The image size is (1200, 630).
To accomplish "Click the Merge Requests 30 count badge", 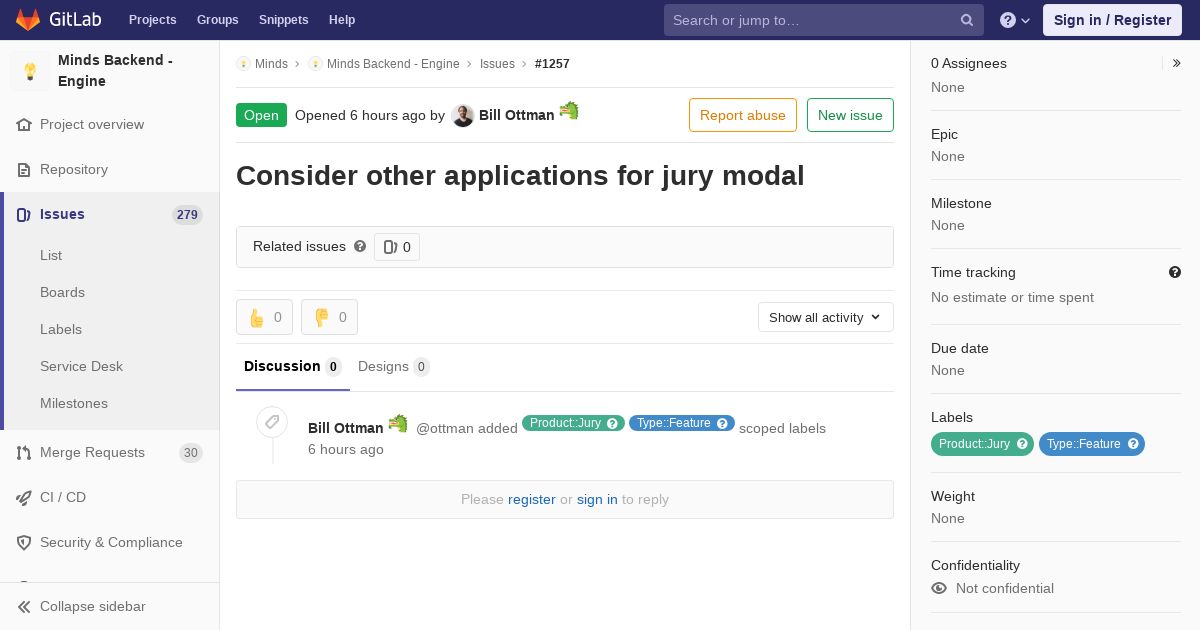I will point(191,453).
